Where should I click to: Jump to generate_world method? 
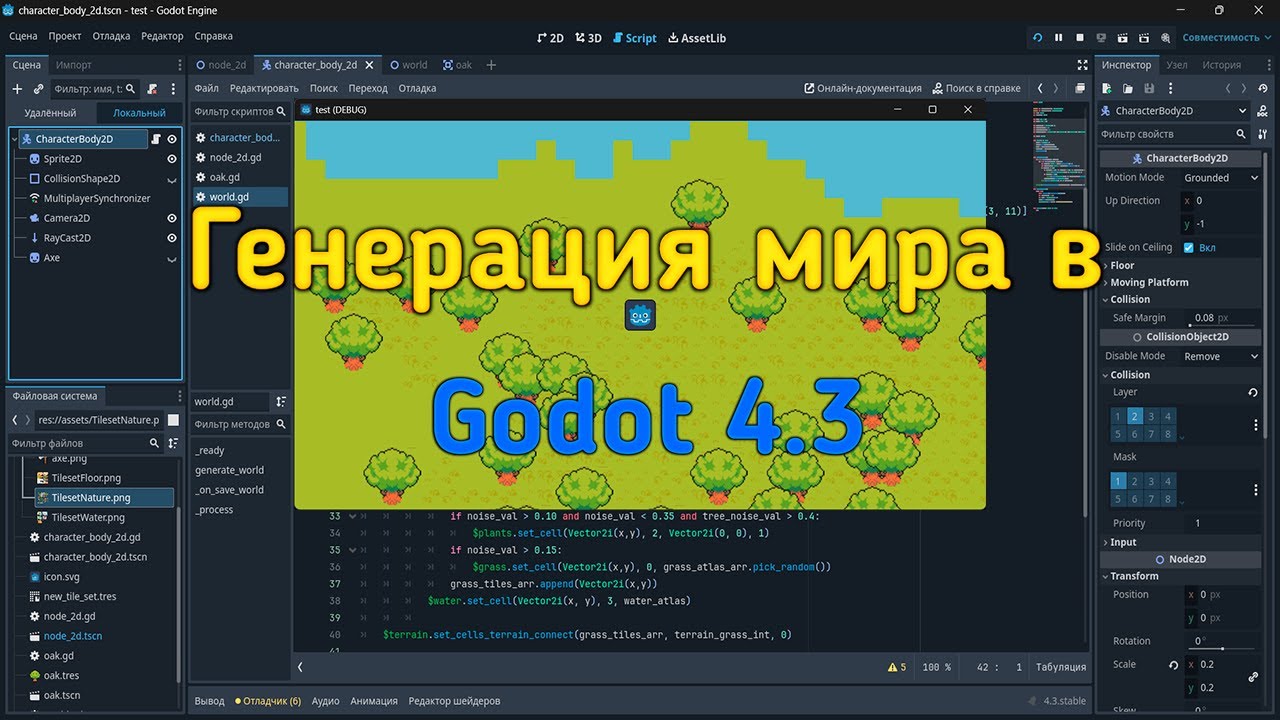coord(229,470)
